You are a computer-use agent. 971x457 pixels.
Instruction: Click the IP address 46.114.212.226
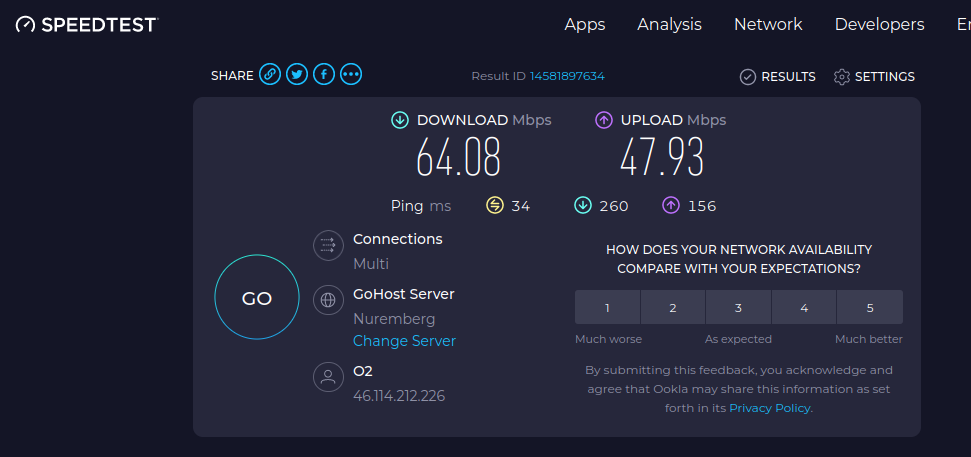pos(399,396)
